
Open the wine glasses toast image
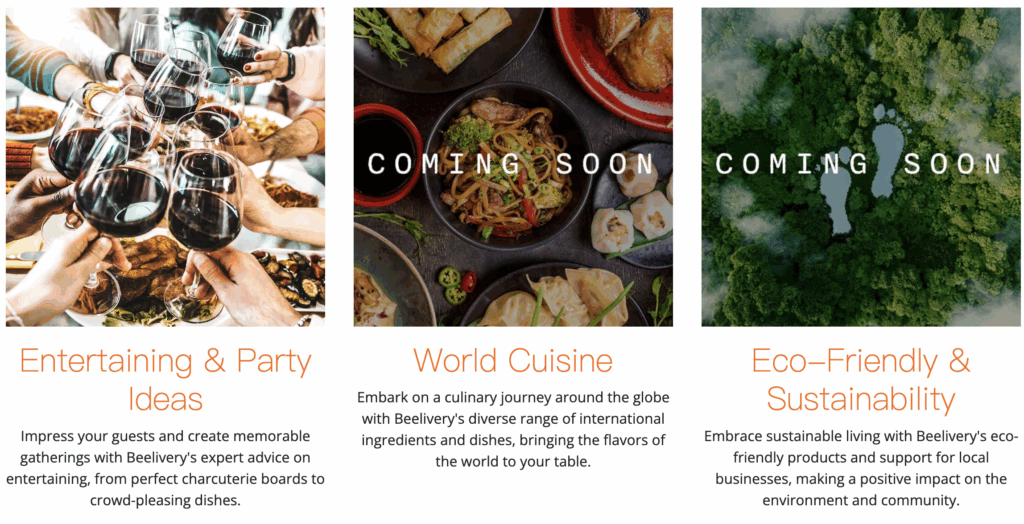click(165, 167)
